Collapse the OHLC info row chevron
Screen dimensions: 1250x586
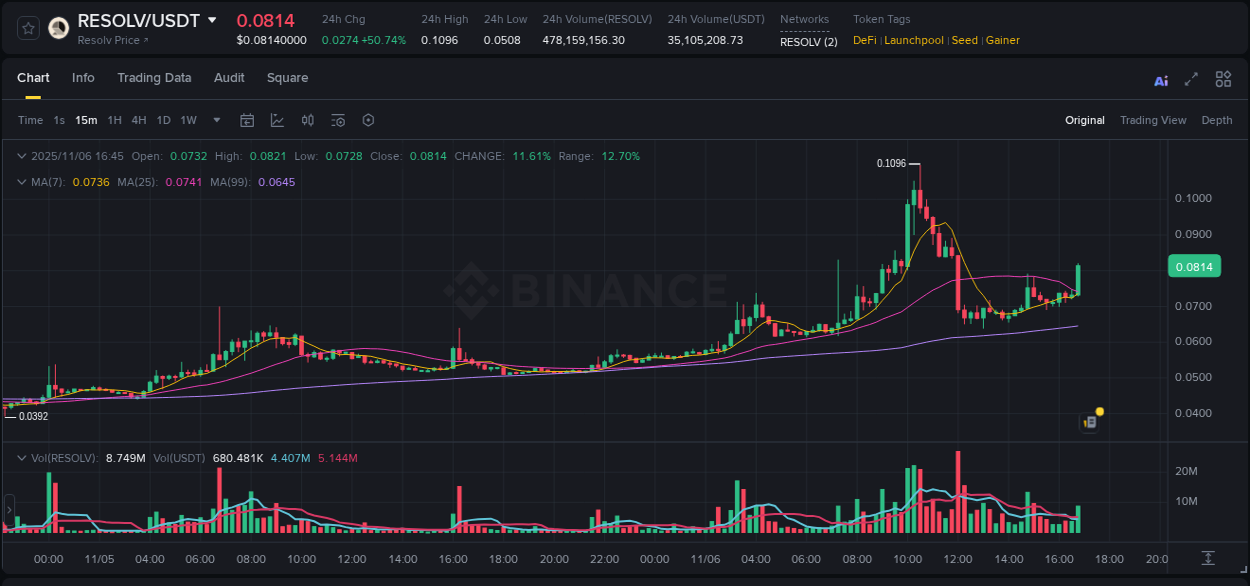(x=22, y=156)
